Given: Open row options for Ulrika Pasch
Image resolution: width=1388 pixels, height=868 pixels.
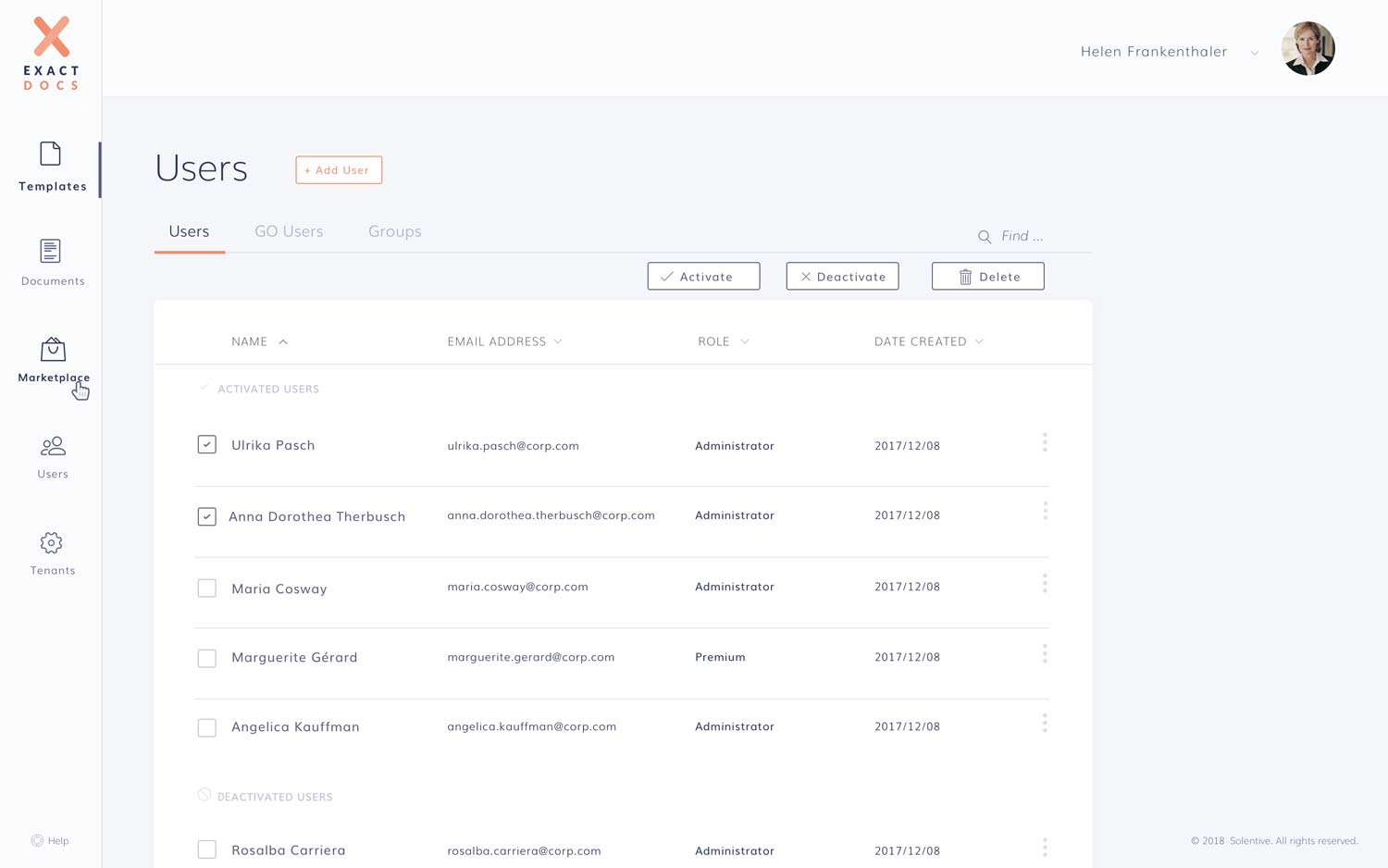Looking at the screenshot, I should (1045, 442).
